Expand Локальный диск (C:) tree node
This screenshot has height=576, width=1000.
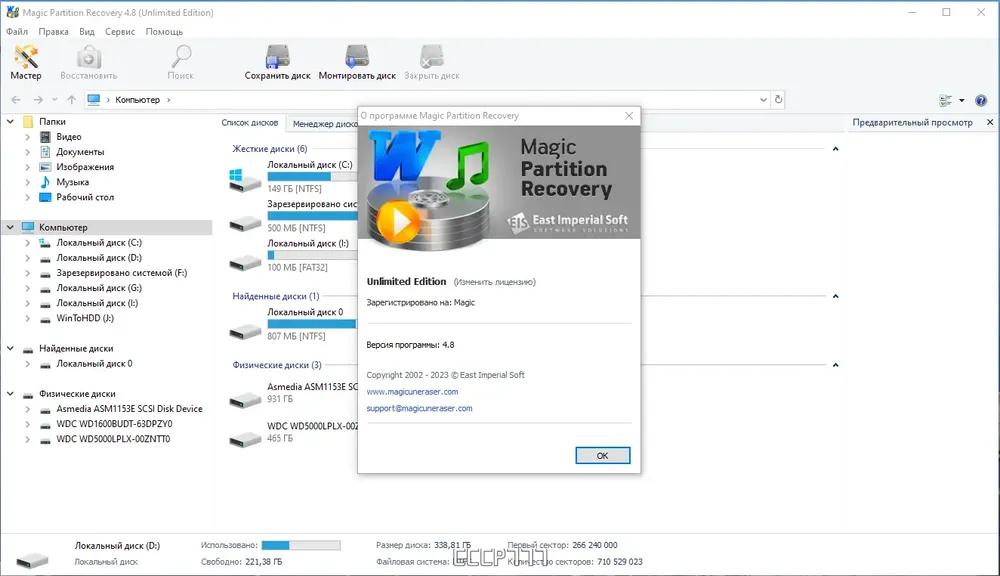(x=27, y=242)
